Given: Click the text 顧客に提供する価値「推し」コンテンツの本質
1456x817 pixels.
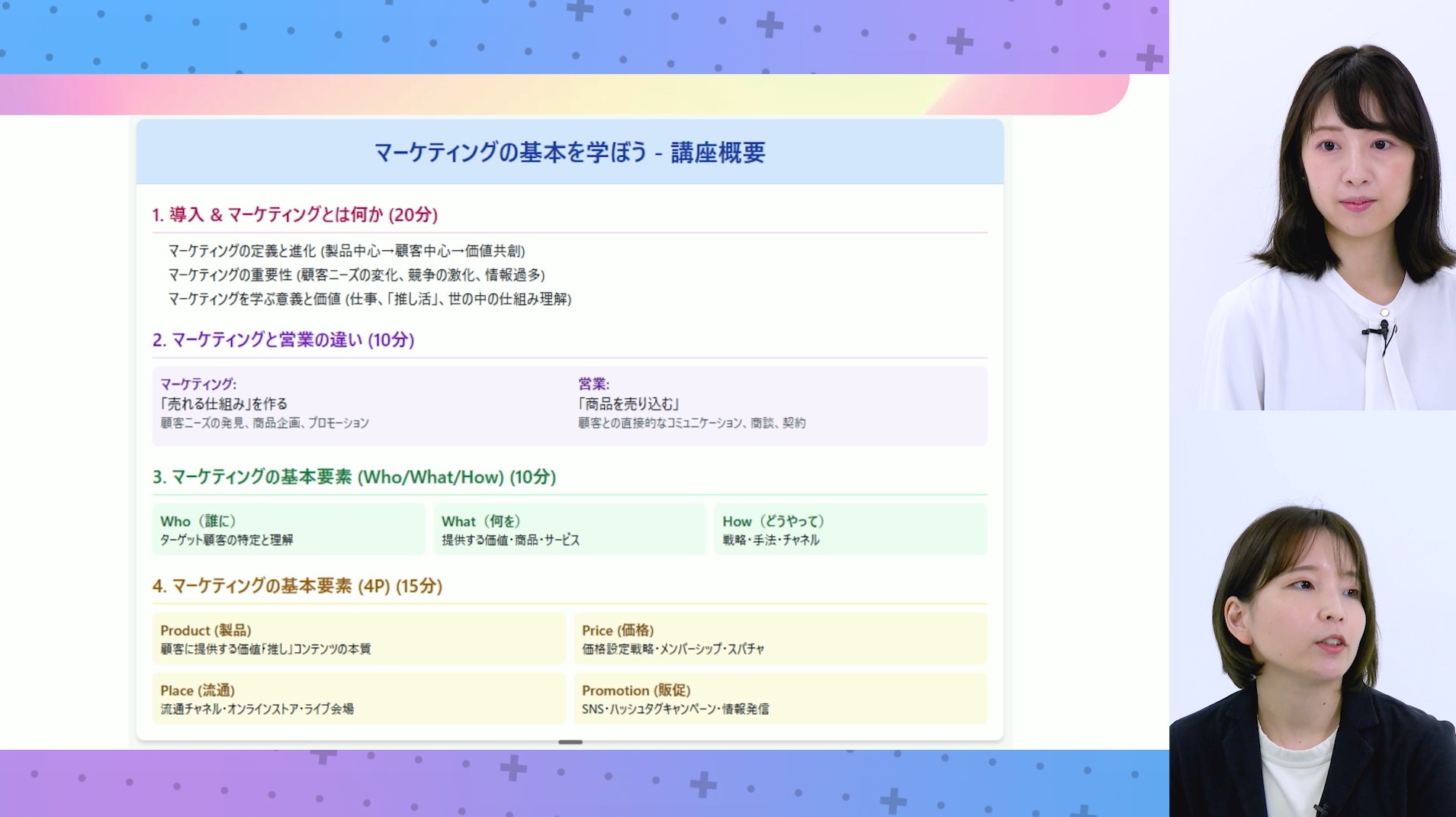Looking at the screenshot, I should (265, 649).
